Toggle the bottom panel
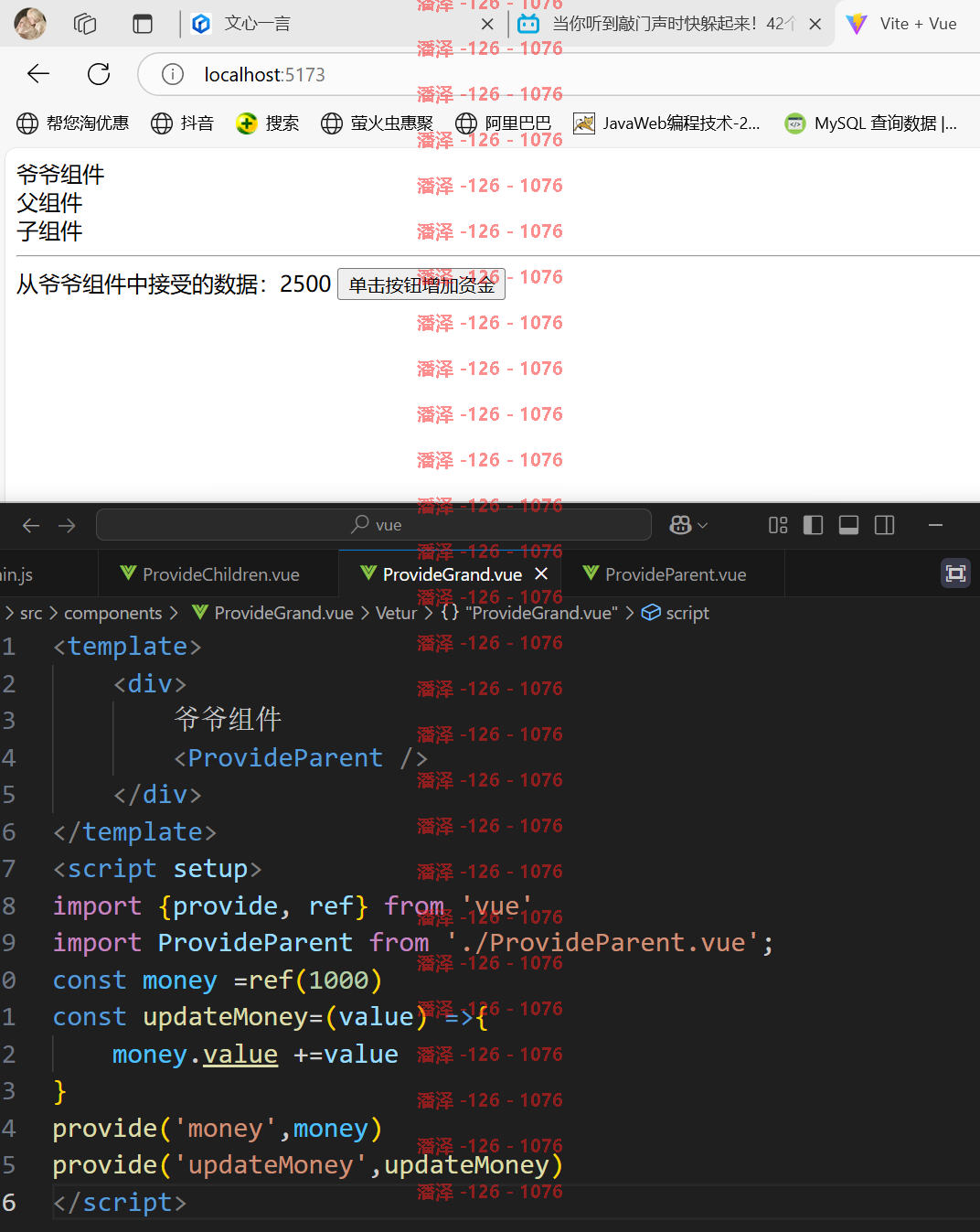Image resolution: width=980 pixels, height=1232 pixels. (x=848, y=525)
